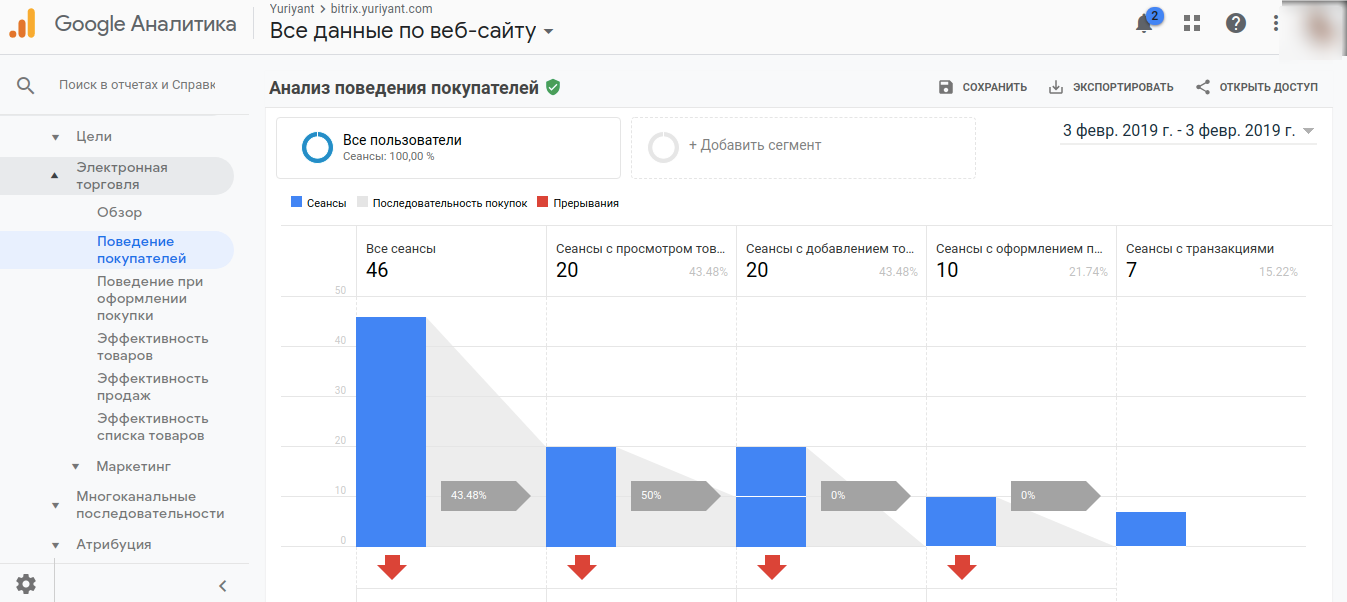Image resolution: width=1347 pixels, height=602 pixels.
Task: Click the Все сеансы column header
Action: 401,249
